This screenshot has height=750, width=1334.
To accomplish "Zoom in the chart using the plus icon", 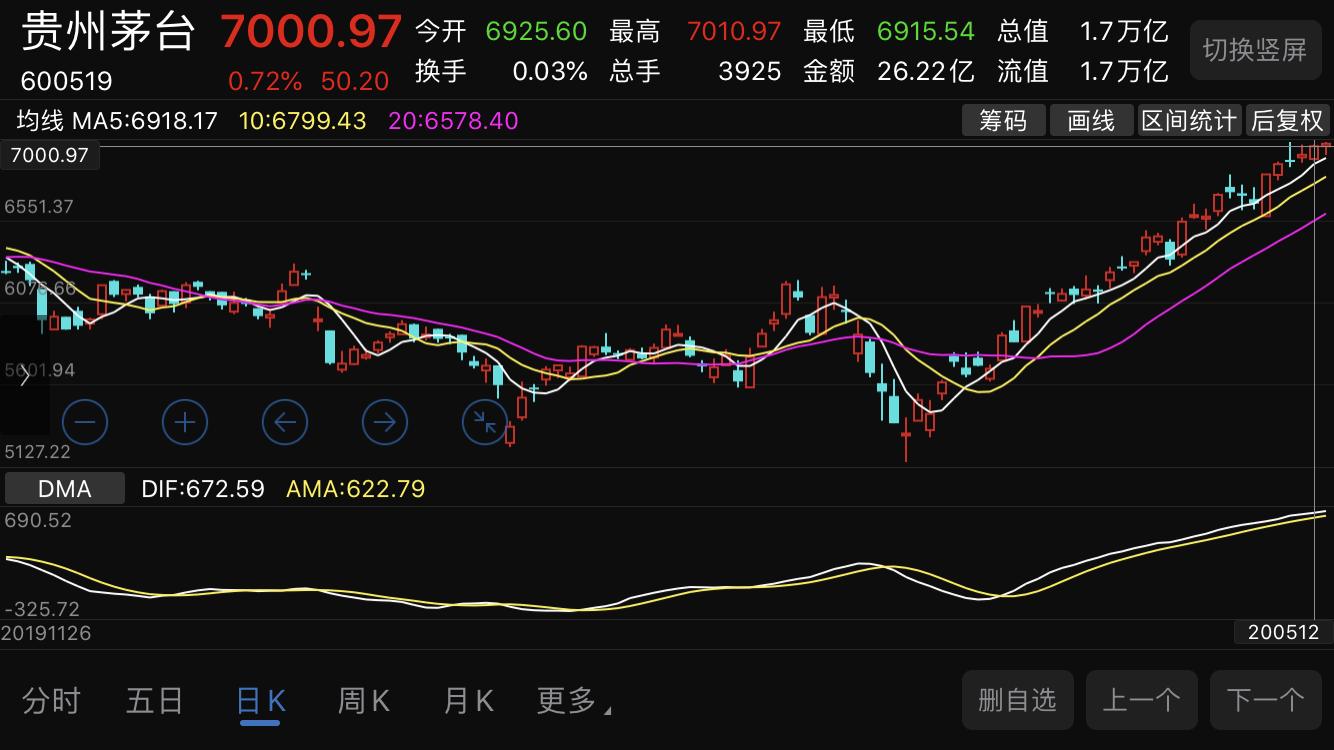I will [185, 422].
